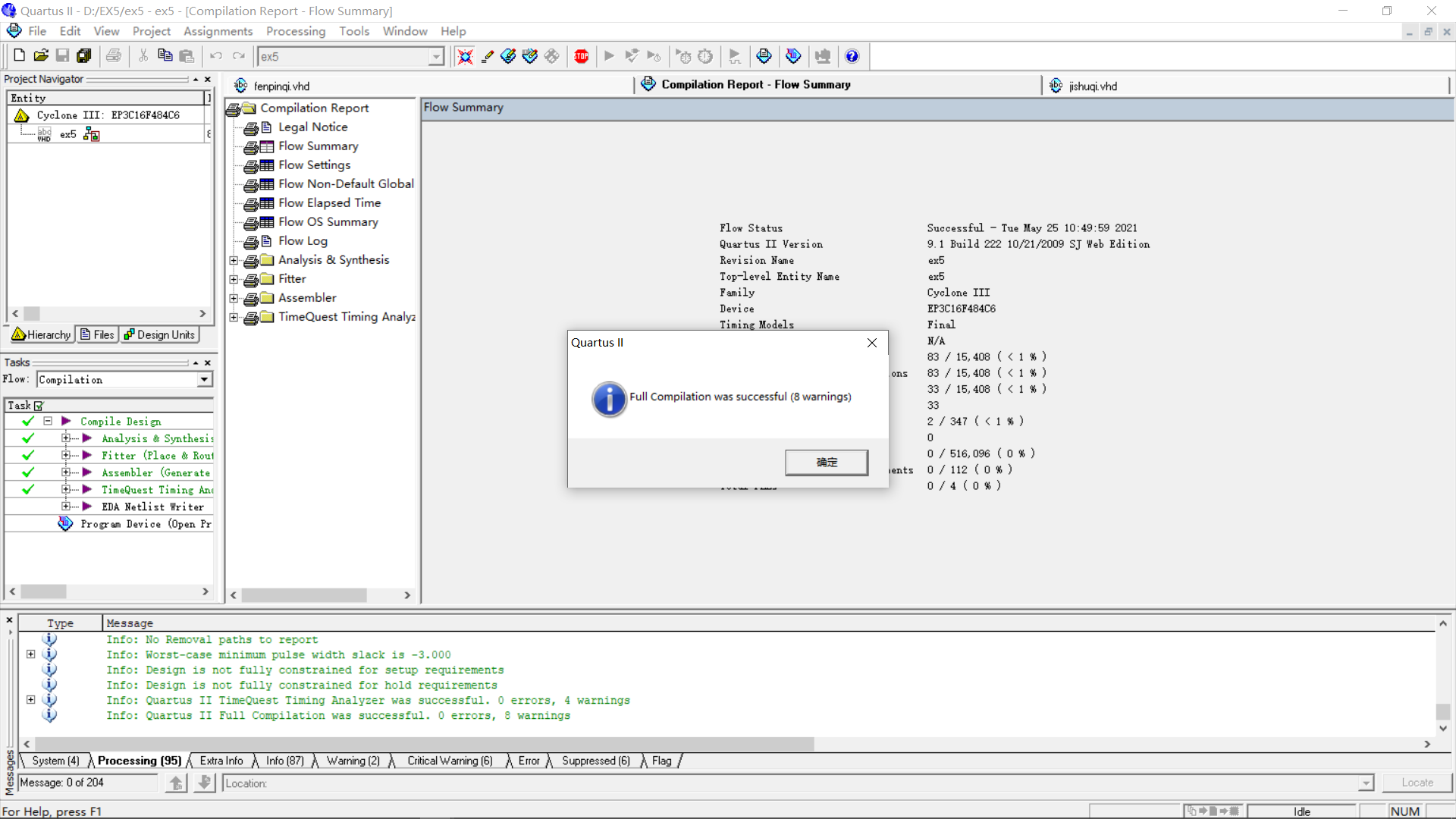Screen dimensions: 1456x819
Task: Open the Chip Planner icon
Action: [x=552, y=56]
